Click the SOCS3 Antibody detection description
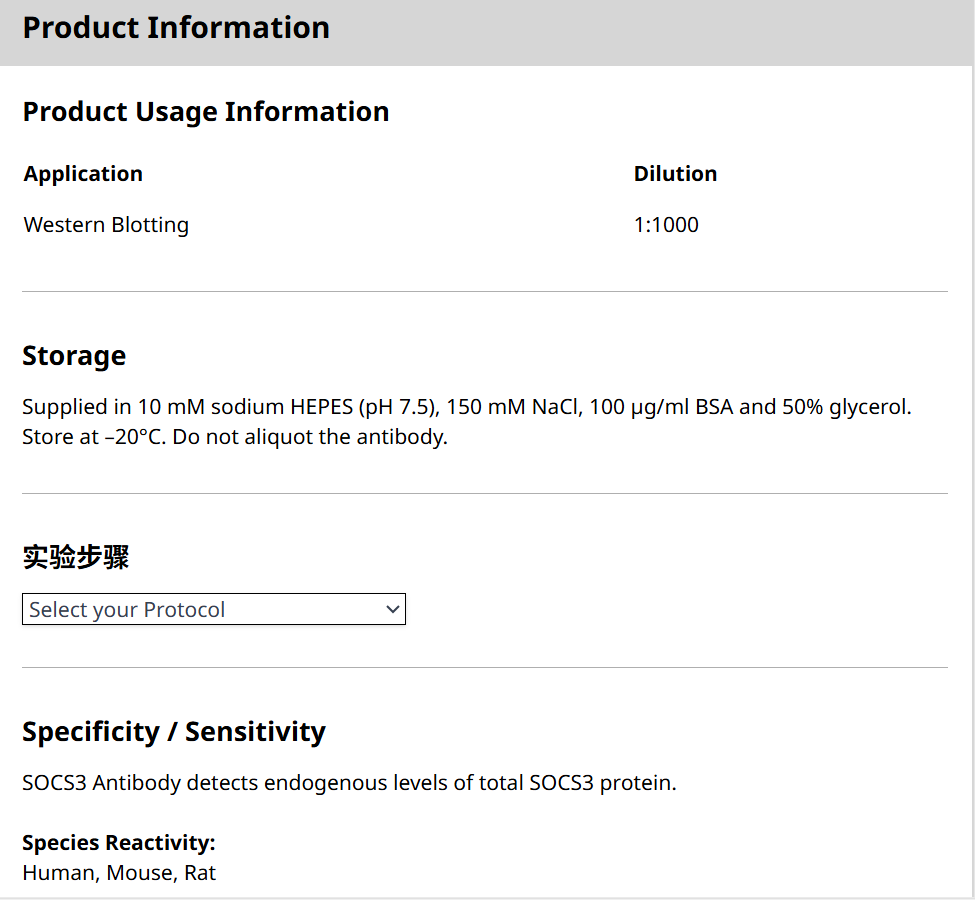This screenshot has width=975, height=900. [x=349, y=783]
